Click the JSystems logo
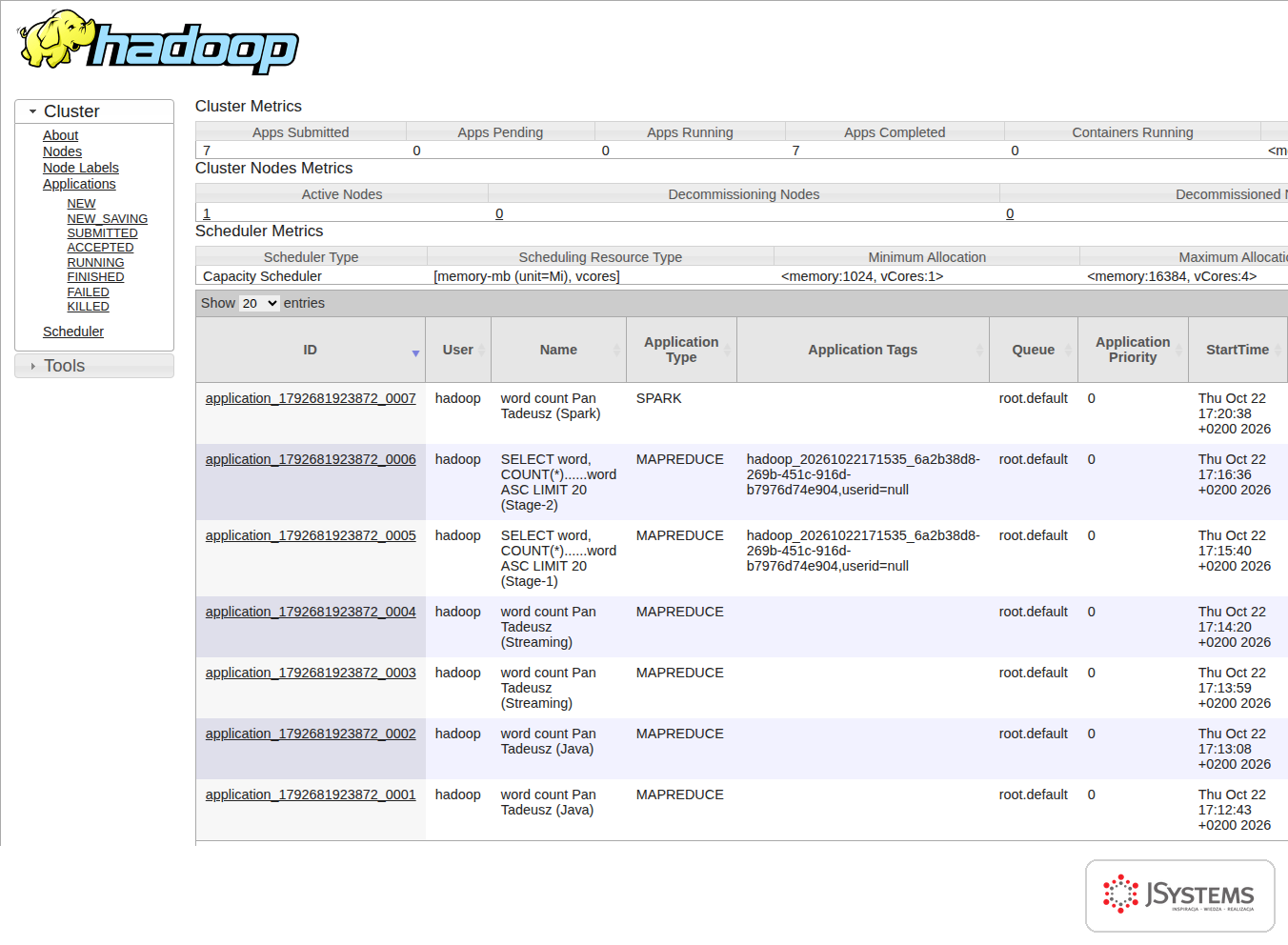Screen dimensions: 1288x945 1180,895
